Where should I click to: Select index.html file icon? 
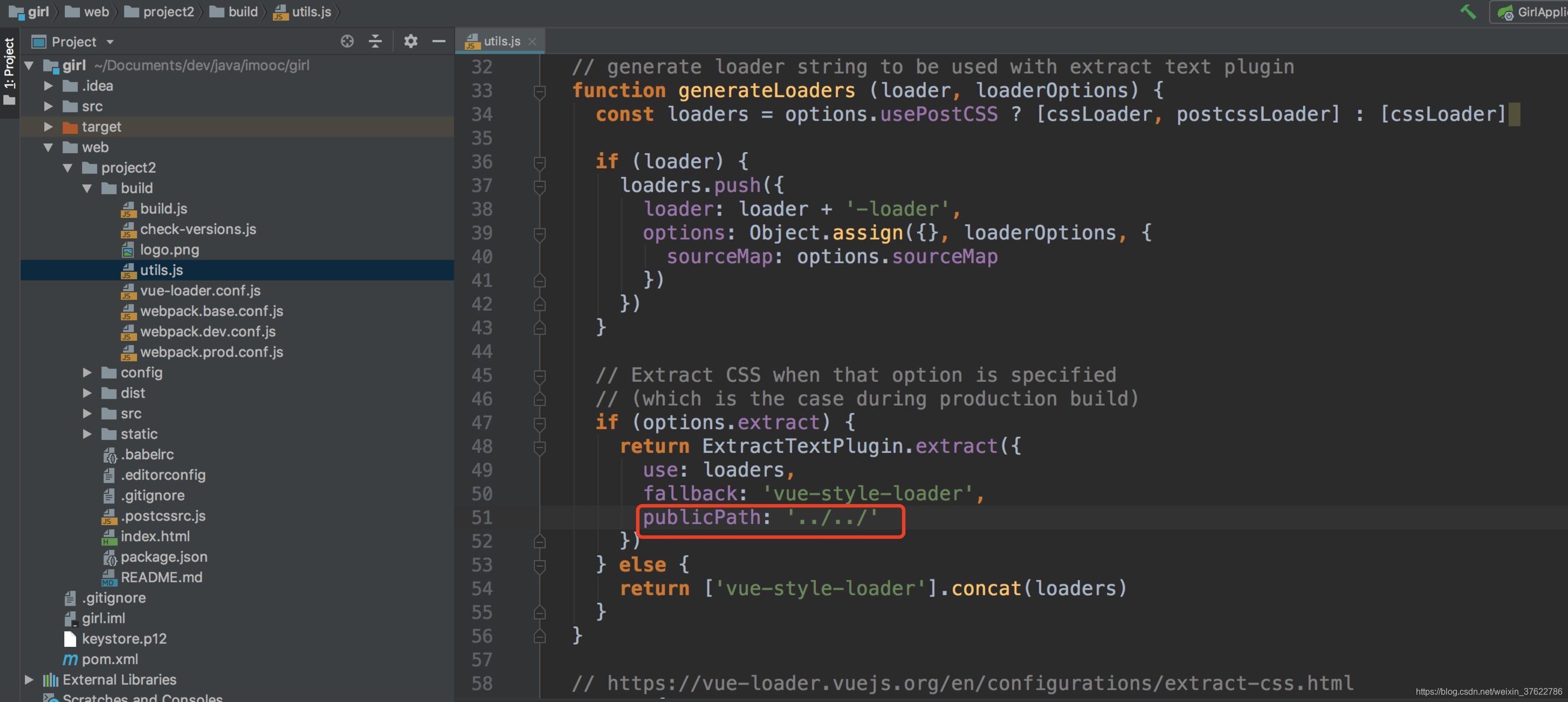pyautogui.click(x=109, y=536)
